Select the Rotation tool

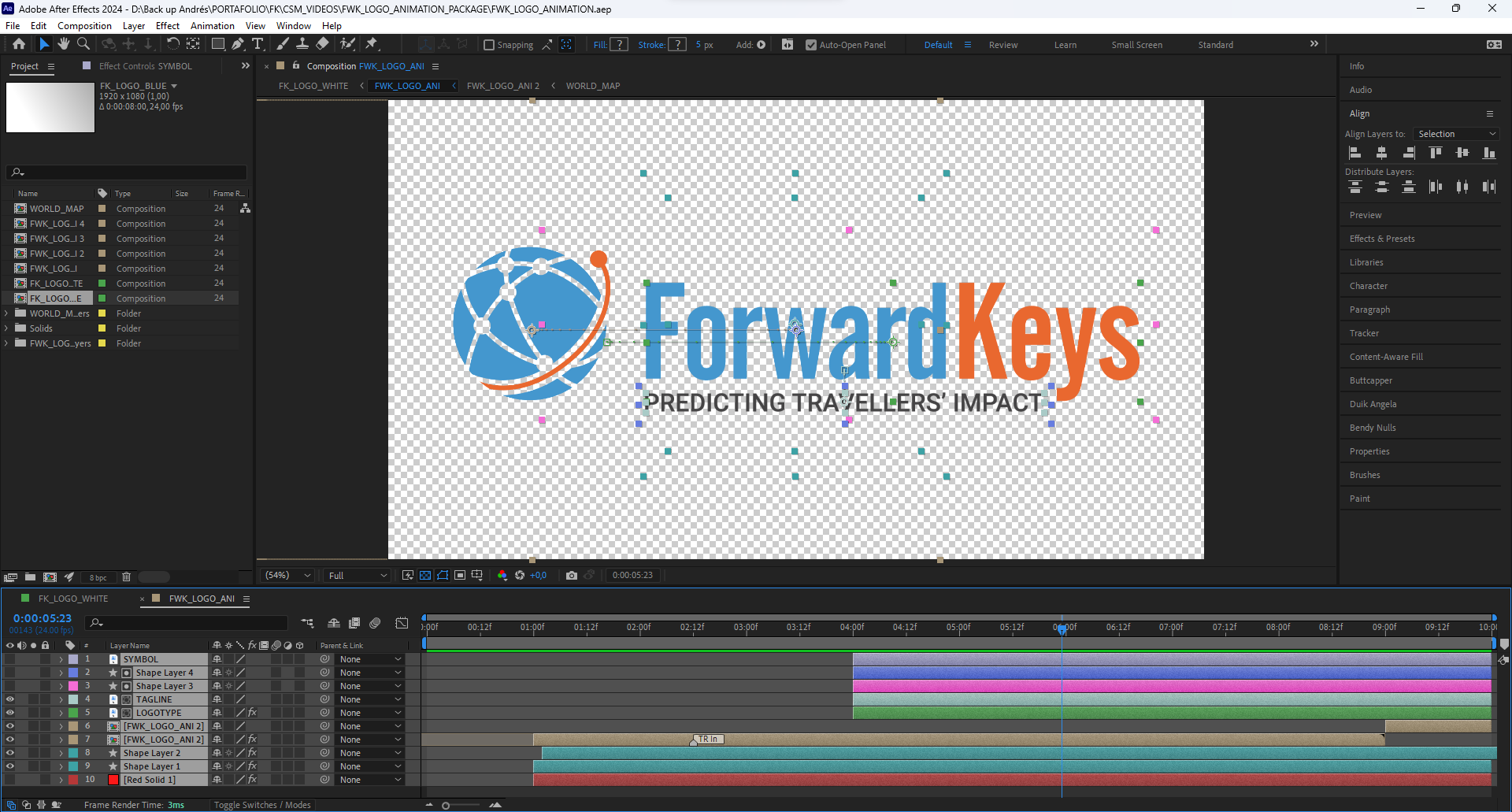click(173, 44)
